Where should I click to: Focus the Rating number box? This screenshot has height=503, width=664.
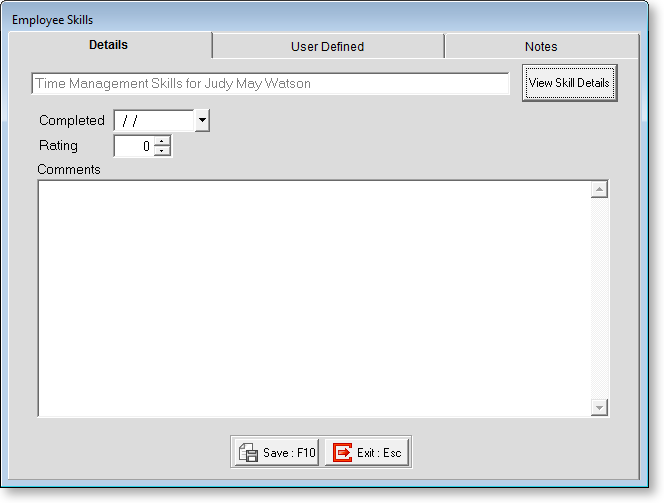coord(134,146)
